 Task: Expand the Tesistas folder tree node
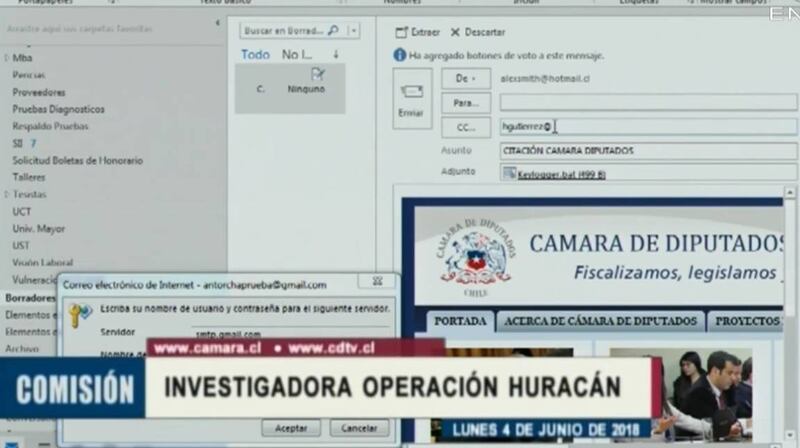pos(7,194)
